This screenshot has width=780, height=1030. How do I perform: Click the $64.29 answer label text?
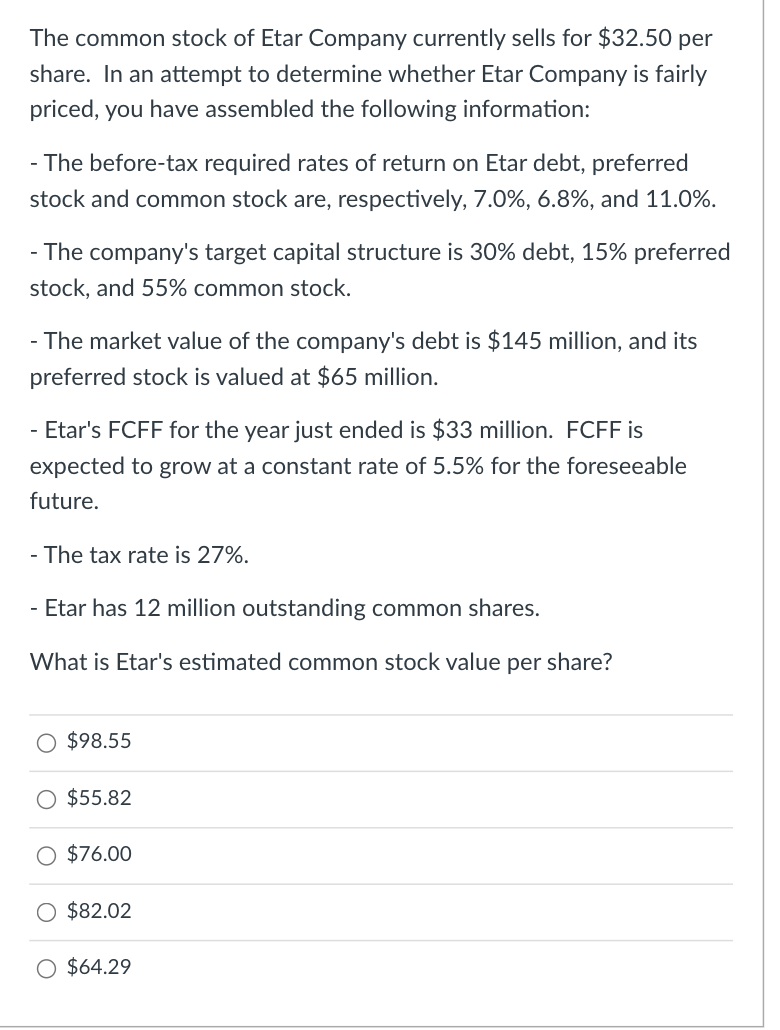(99, 968)
